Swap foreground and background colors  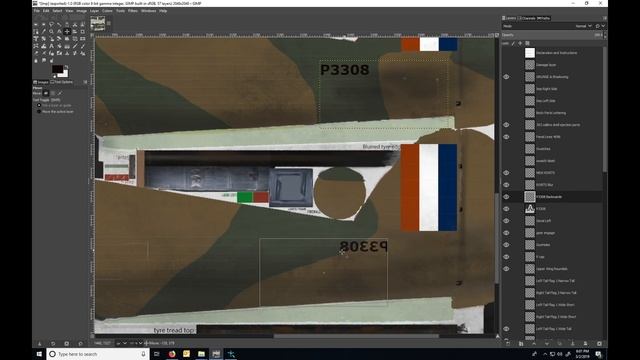[x=66, y=67]
